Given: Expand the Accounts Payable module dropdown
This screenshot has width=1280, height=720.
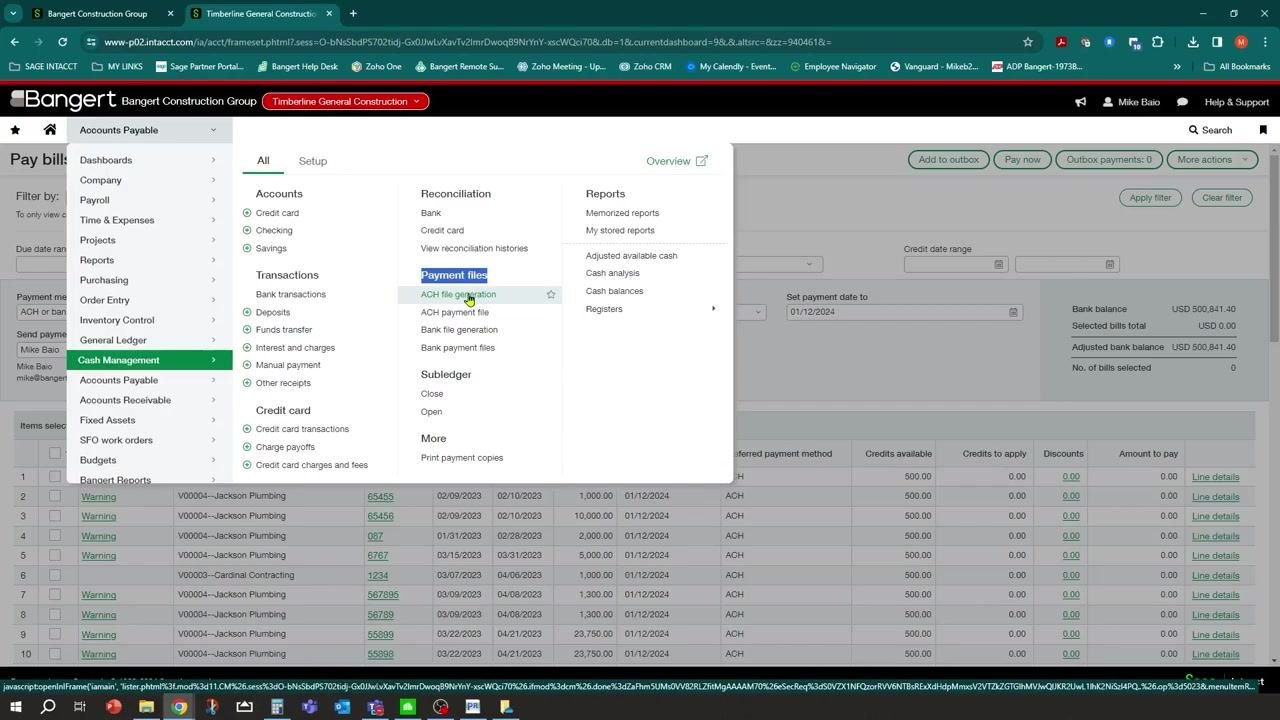Looking at the screenshot, I should click(149, 130).
